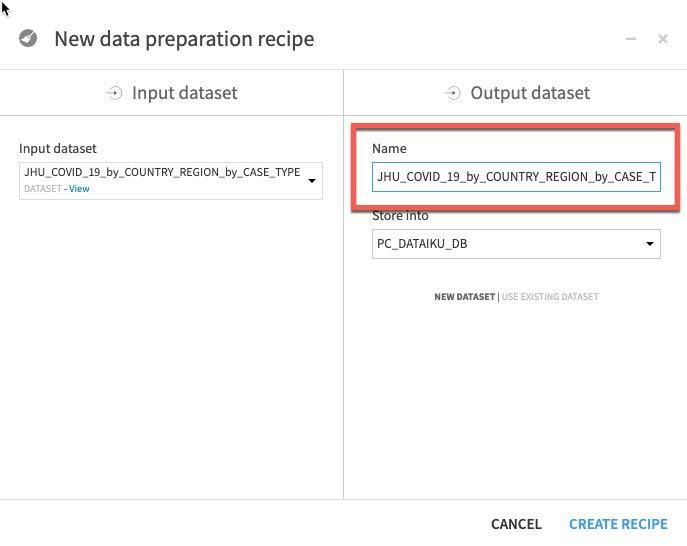The image size is (687, 546).
Task: Open the Input dataset dropdown
Action: point(312,181)
